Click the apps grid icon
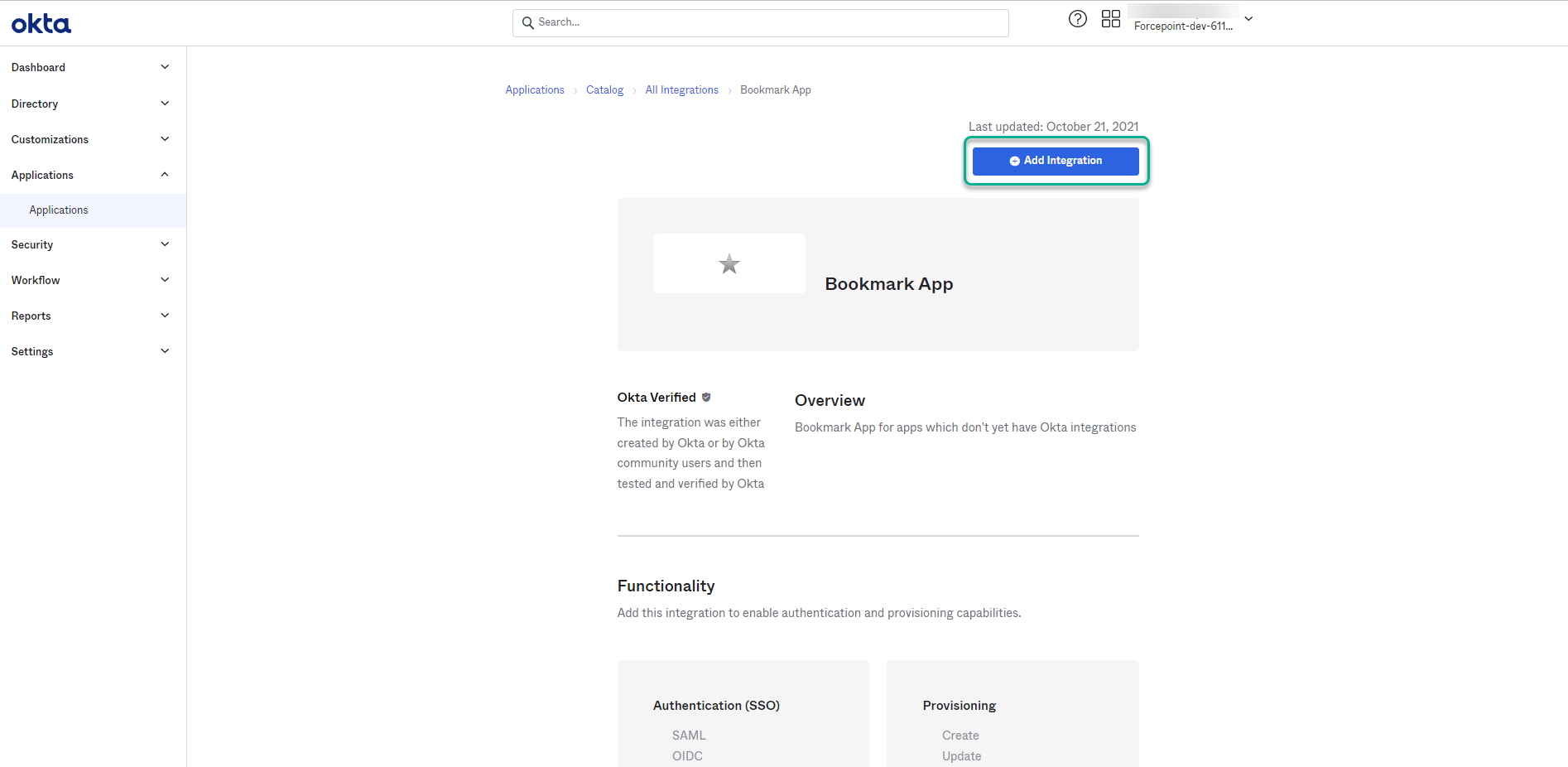The width and height of the screenshot is (1568, 767). point(1111,18)
